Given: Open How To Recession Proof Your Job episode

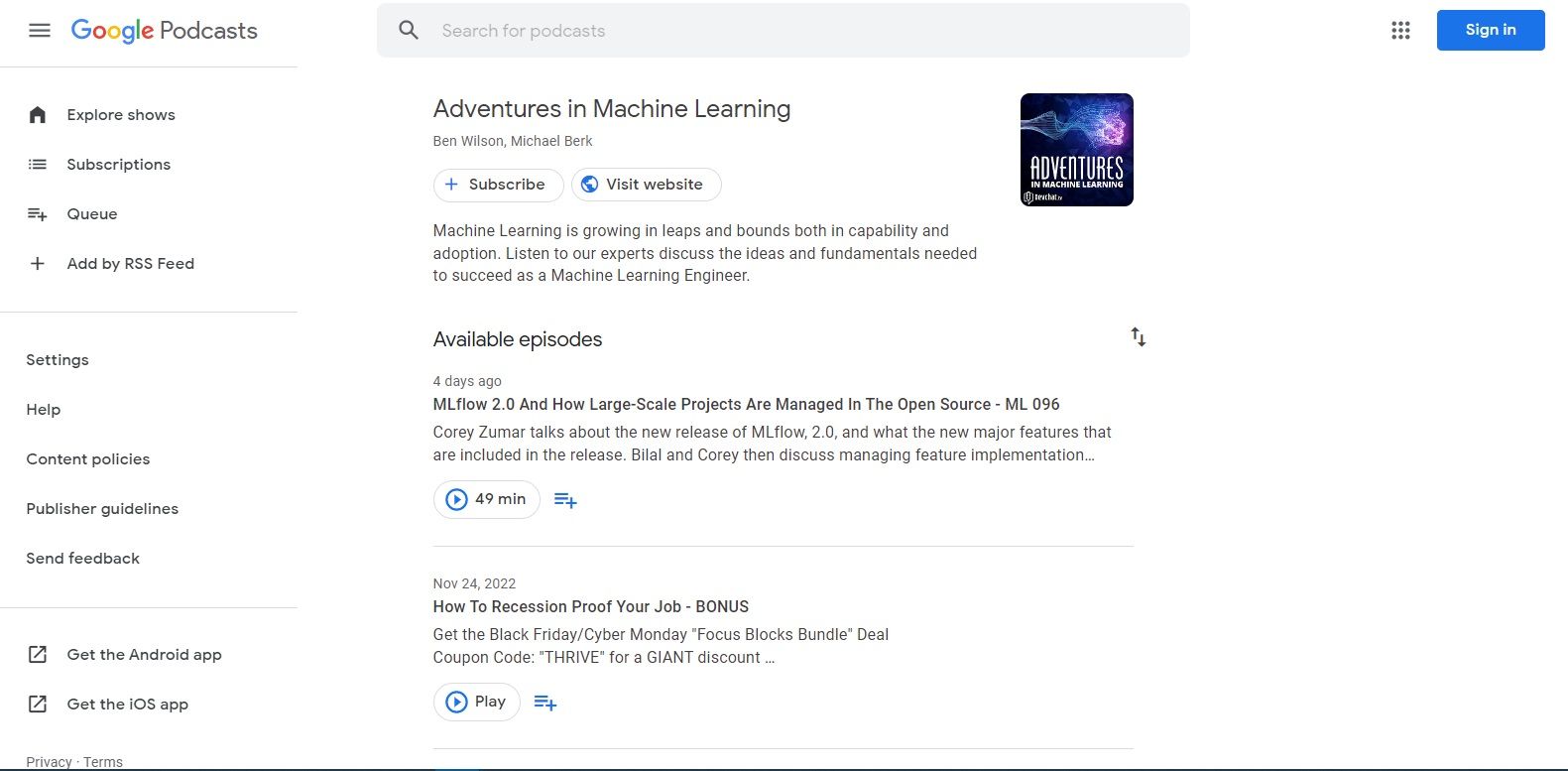Looking at the screenshot, I should click(x=591, y=607).
